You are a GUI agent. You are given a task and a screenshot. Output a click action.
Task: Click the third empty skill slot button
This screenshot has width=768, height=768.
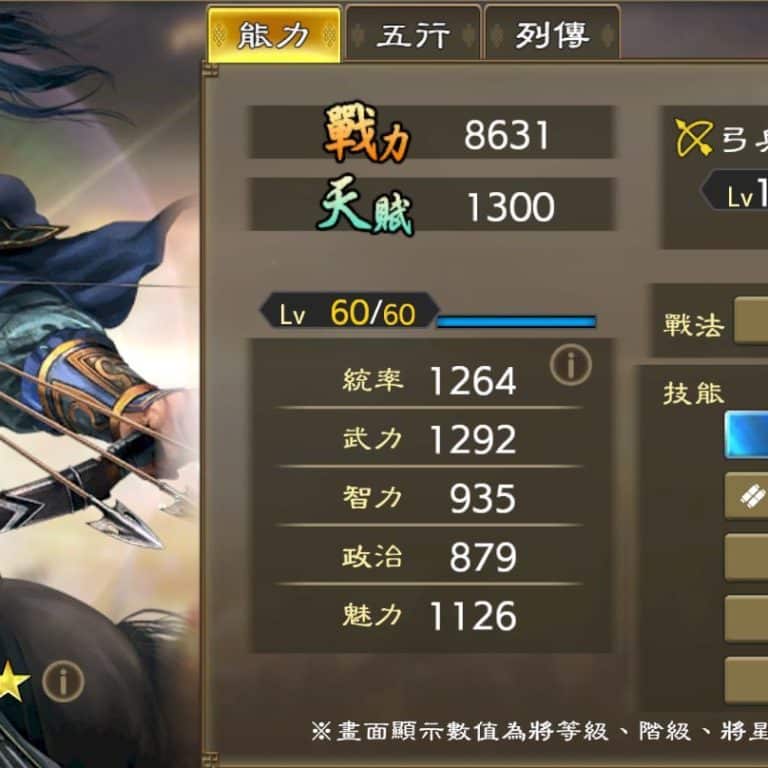pyautogui.click(x=746, y=680)
